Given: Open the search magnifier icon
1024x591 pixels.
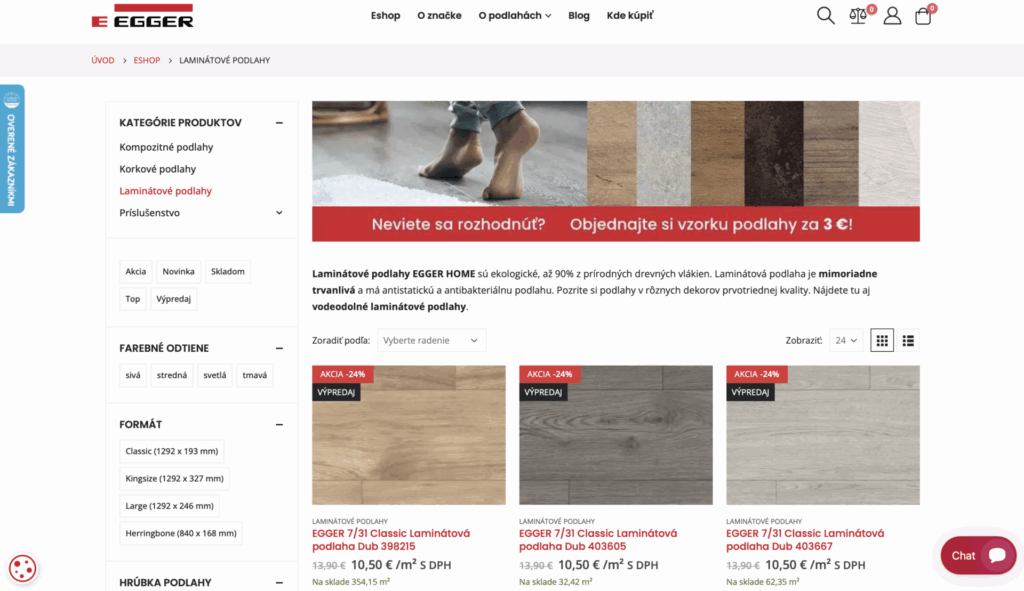Looking at the screenshot, I should [x=825, y=16].
